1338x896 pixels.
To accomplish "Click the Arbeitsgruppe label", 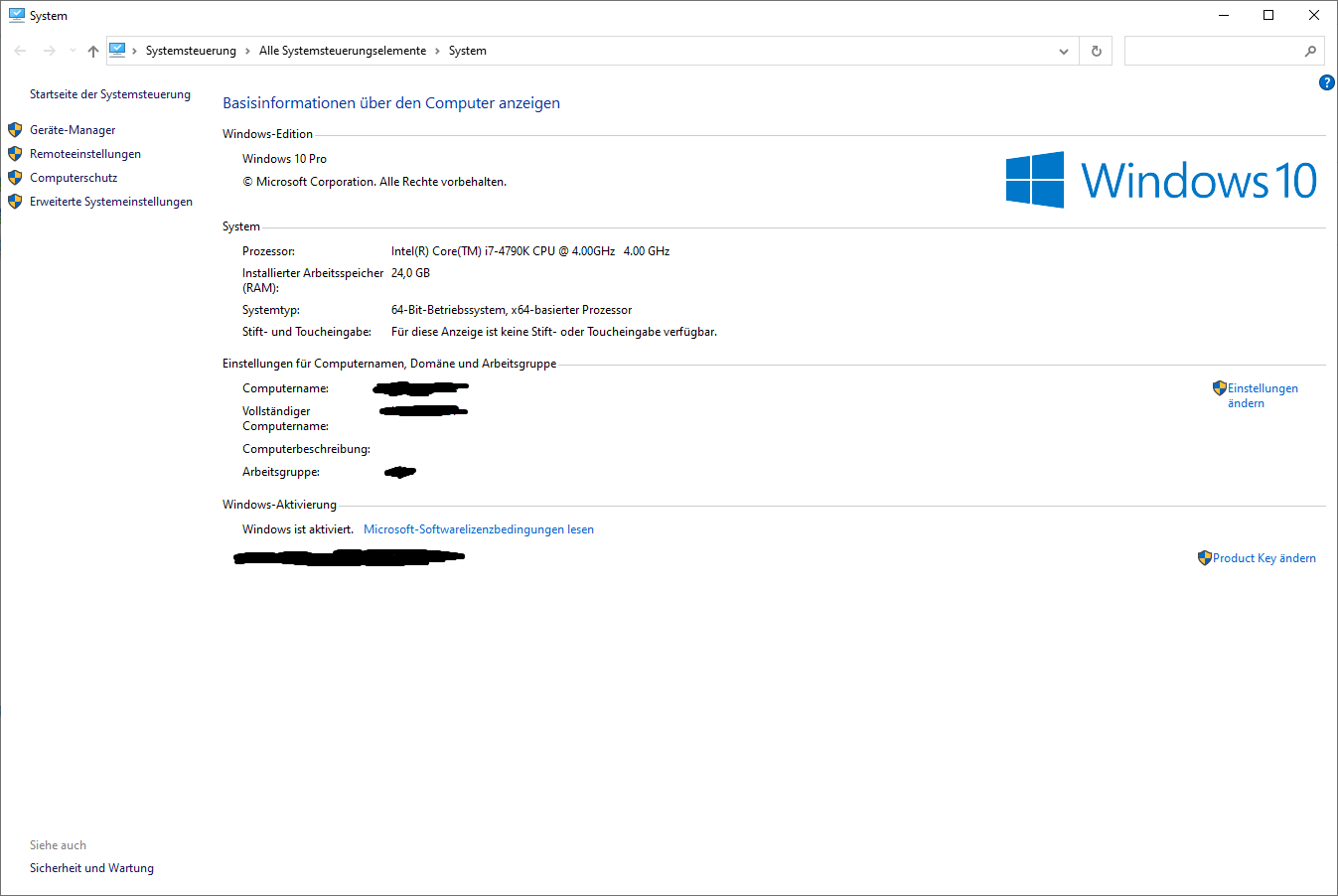I will tap(281, 472).
